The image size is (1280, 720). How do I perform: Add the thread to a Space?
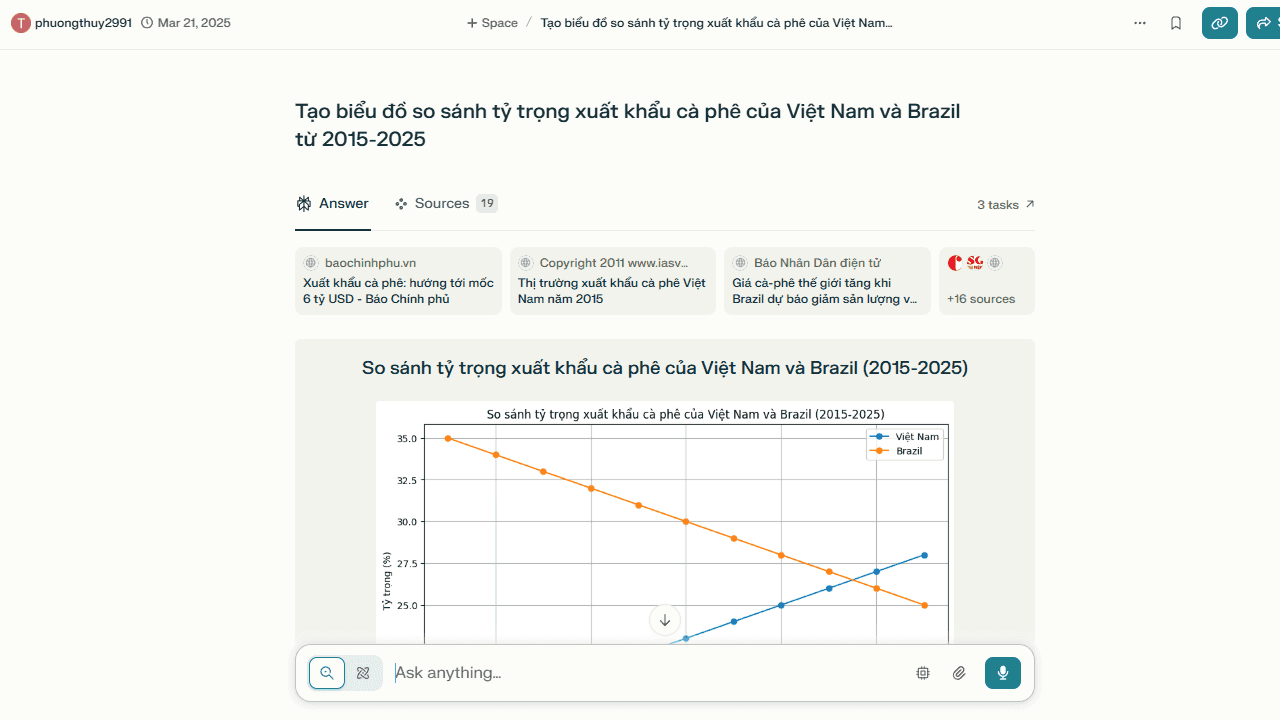pos(492,23)
